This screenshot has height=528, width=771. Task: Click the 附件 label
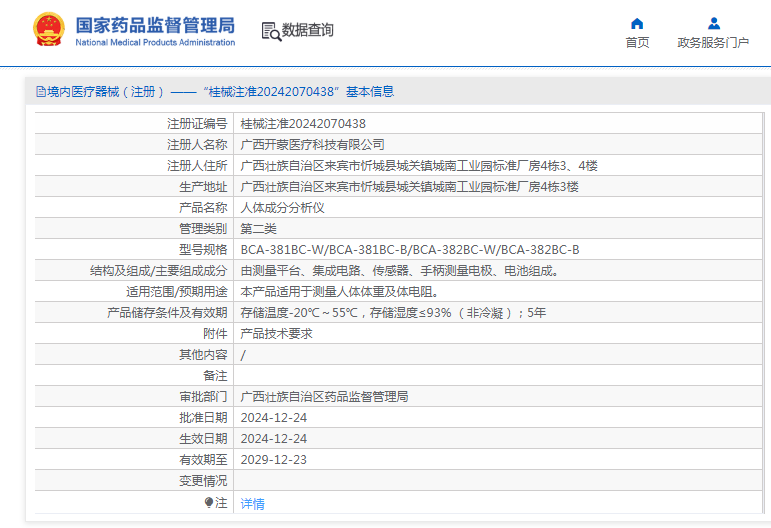point(215,334)
